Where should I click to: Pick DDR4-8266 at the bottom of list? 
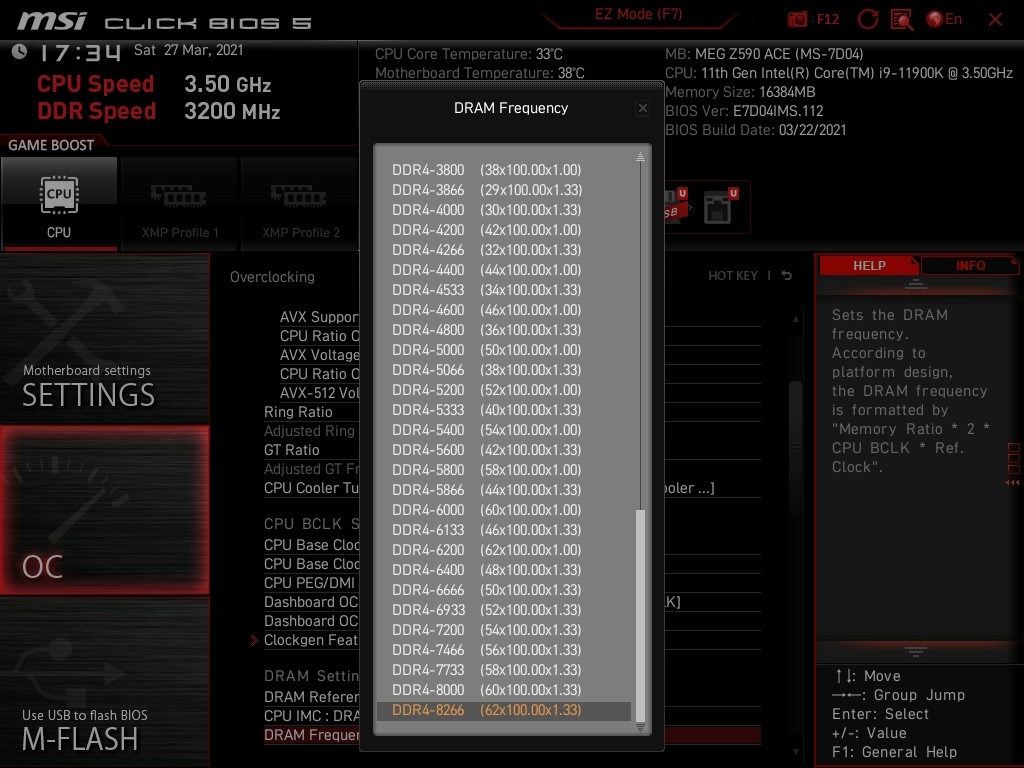click(486, 710)
